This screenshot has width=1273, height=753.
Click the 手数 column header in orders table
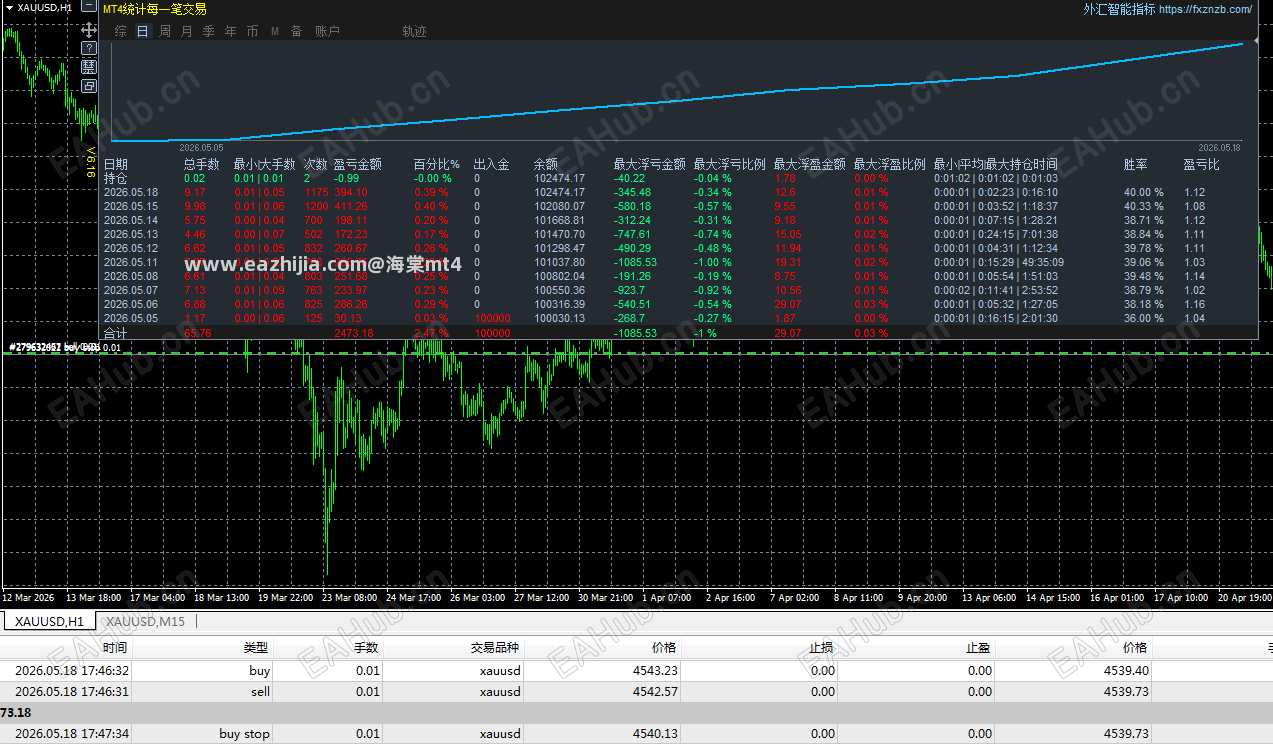(366, 648)
